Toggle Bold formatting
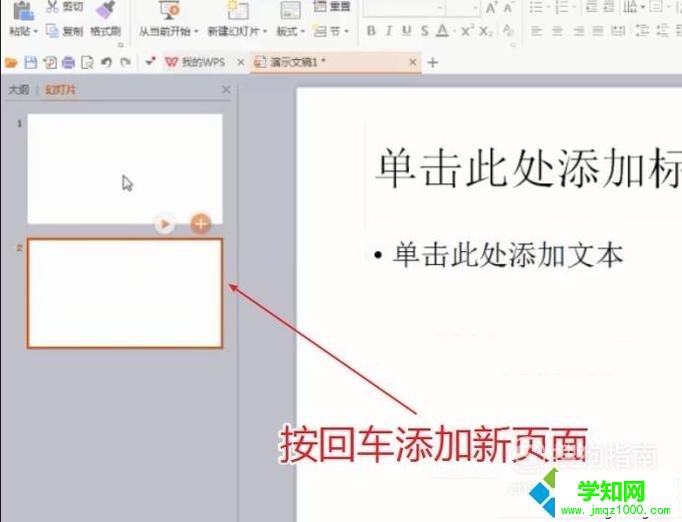 [371, 31]
